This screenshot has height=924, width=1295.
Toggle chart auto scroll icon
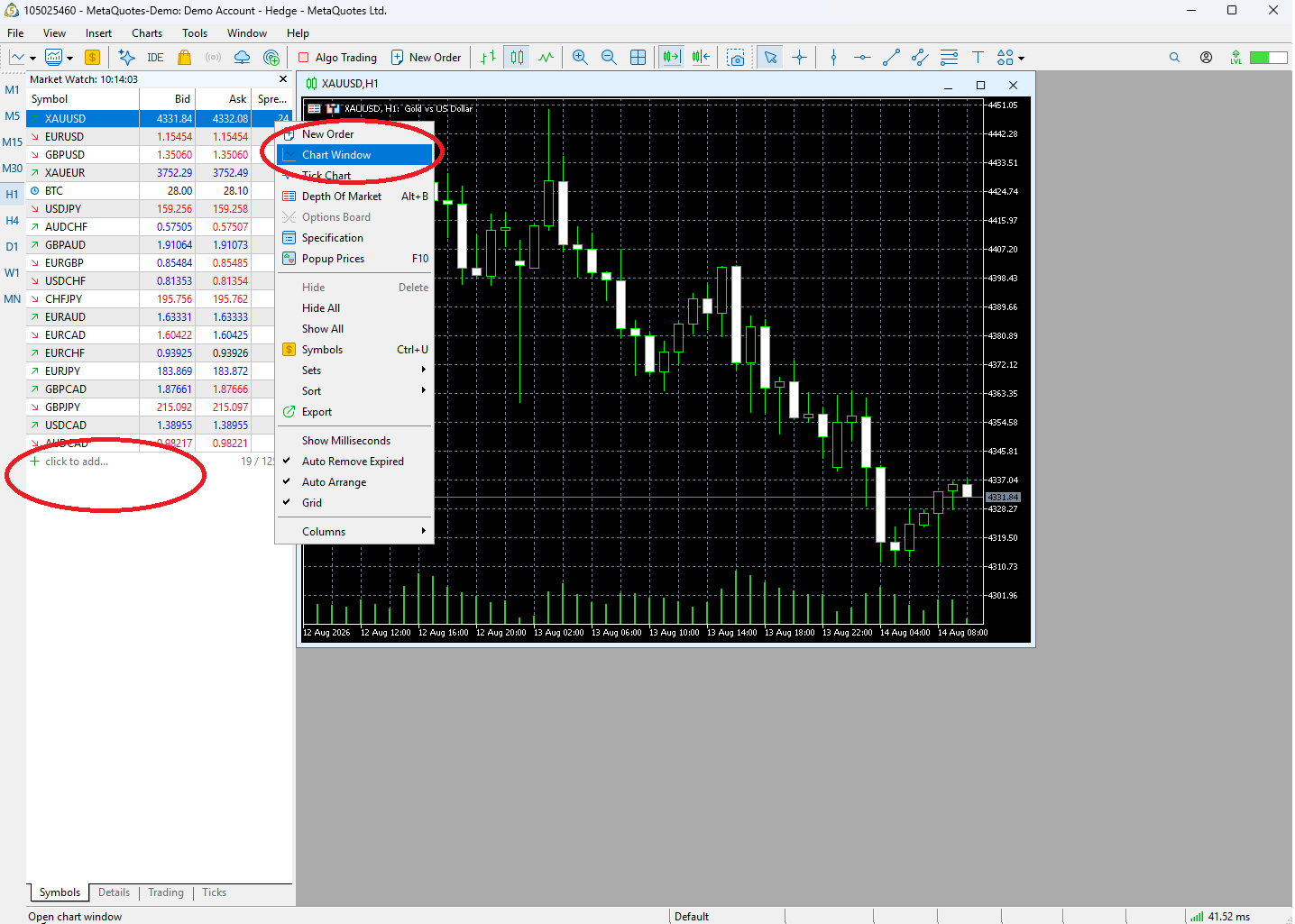click(x=671, y=57)
